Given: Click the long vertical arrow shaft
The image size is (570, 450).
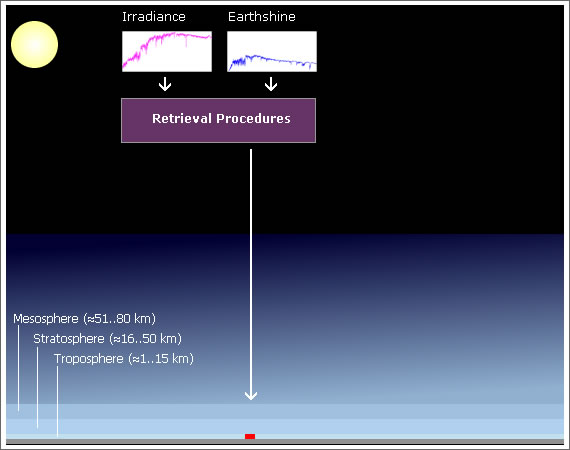Looking at the screenshot, I should point(251,269).
